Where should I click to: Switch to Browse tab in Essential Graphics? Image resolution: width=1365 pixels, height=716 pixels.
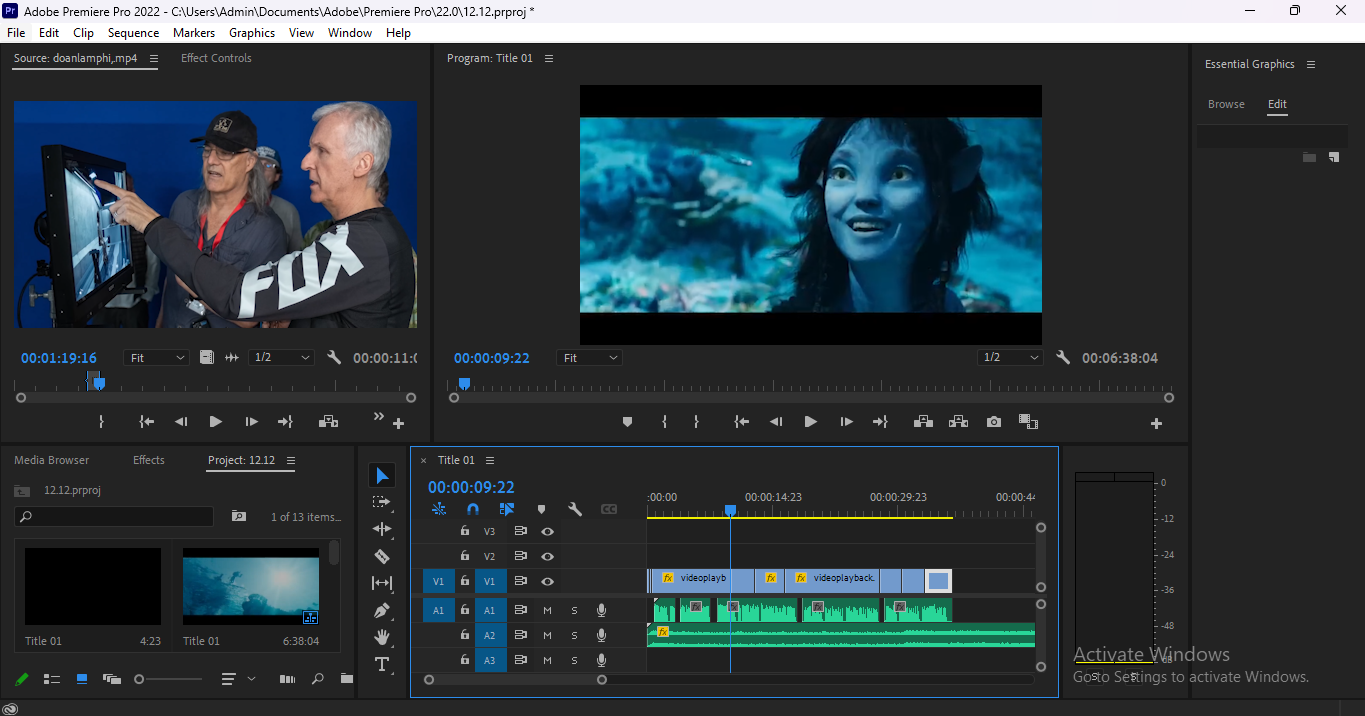(1226, 104)
